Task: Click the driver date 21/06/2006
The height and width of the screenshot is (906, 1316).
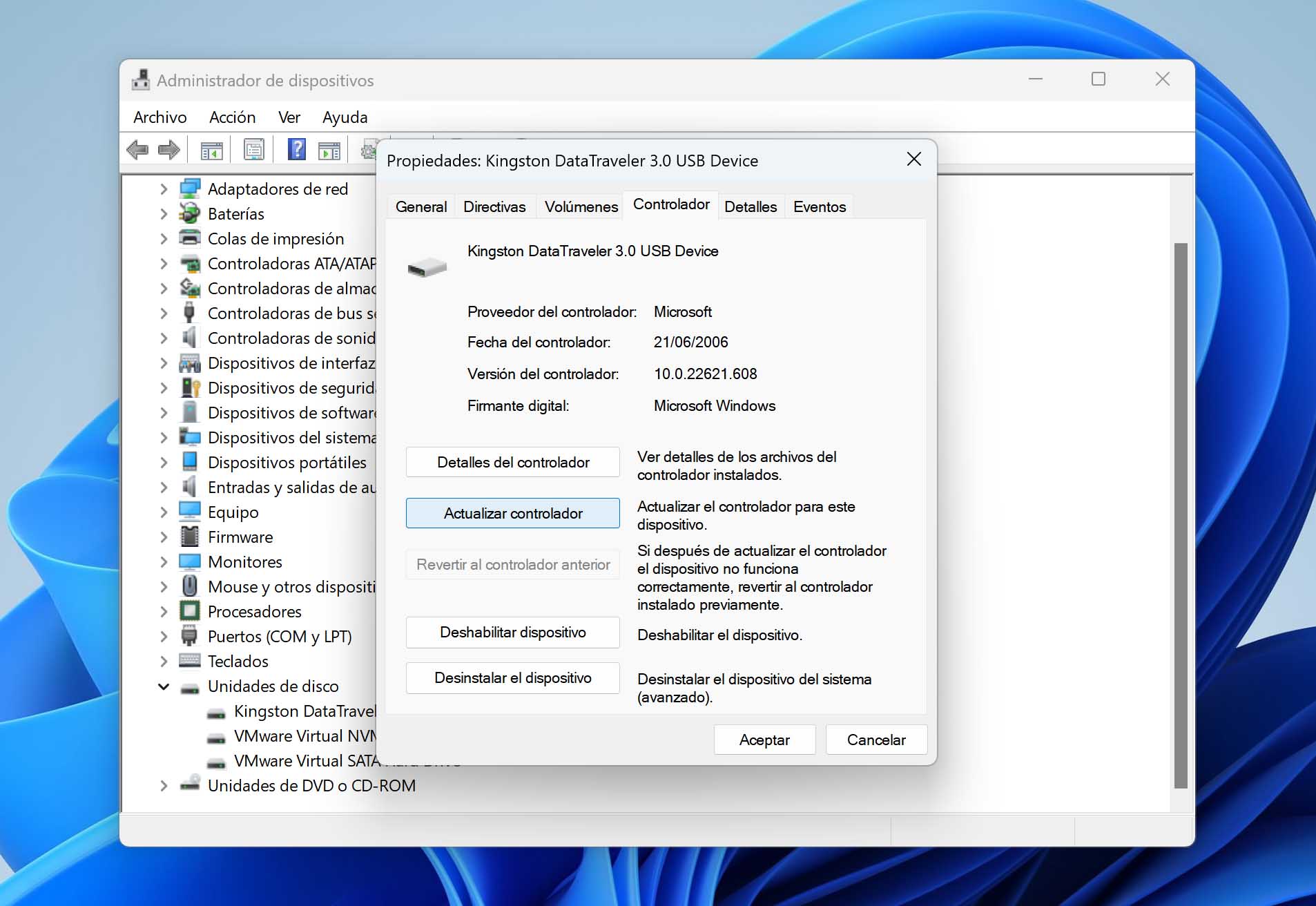Action: click(690, 342)
